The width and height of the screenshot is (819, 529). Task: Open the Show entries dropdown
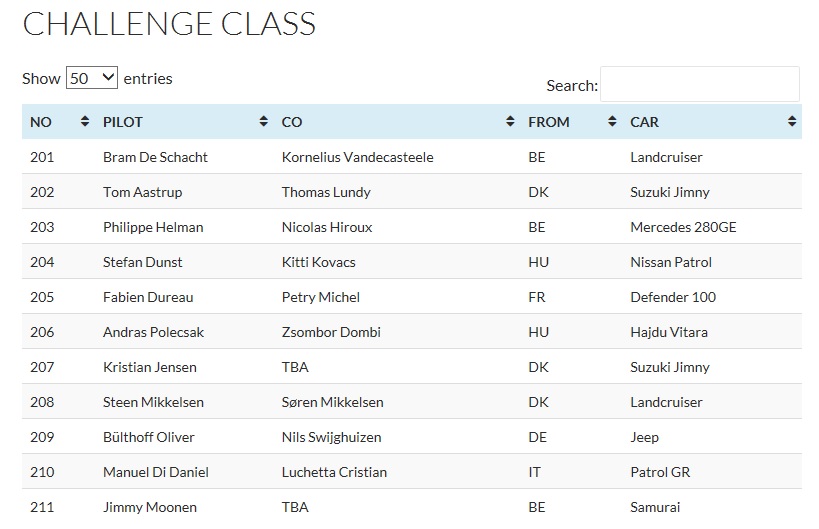coord(92,78)
